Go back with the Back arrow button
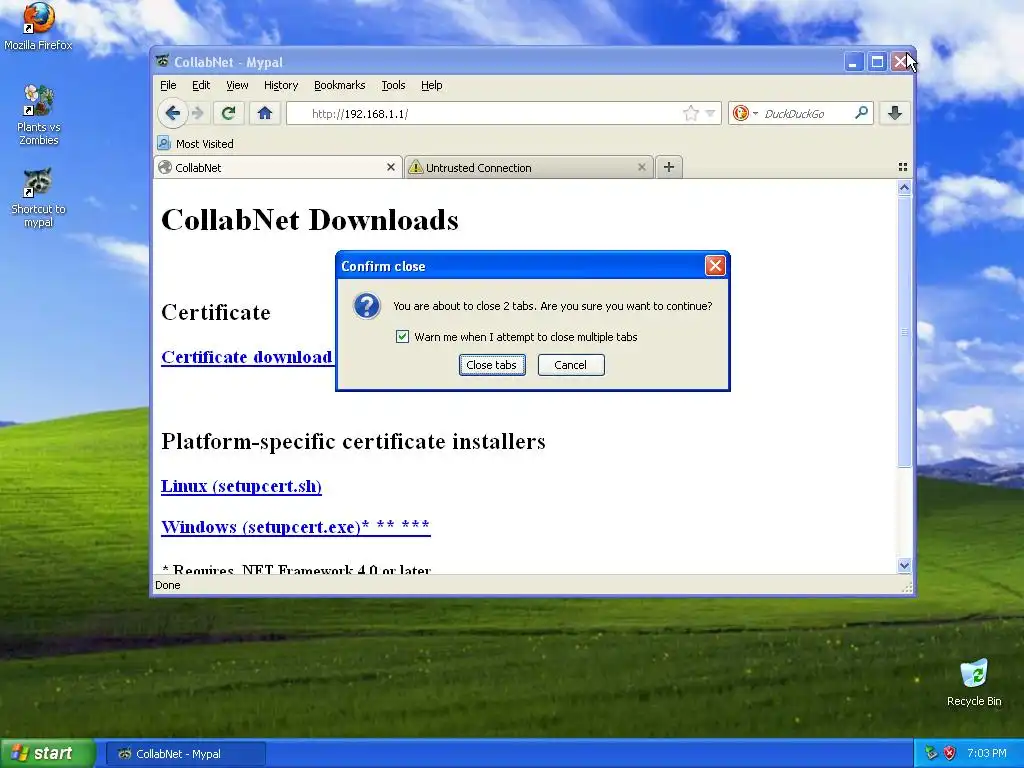Screen dimensions: 1024x768 pos(172,114)
